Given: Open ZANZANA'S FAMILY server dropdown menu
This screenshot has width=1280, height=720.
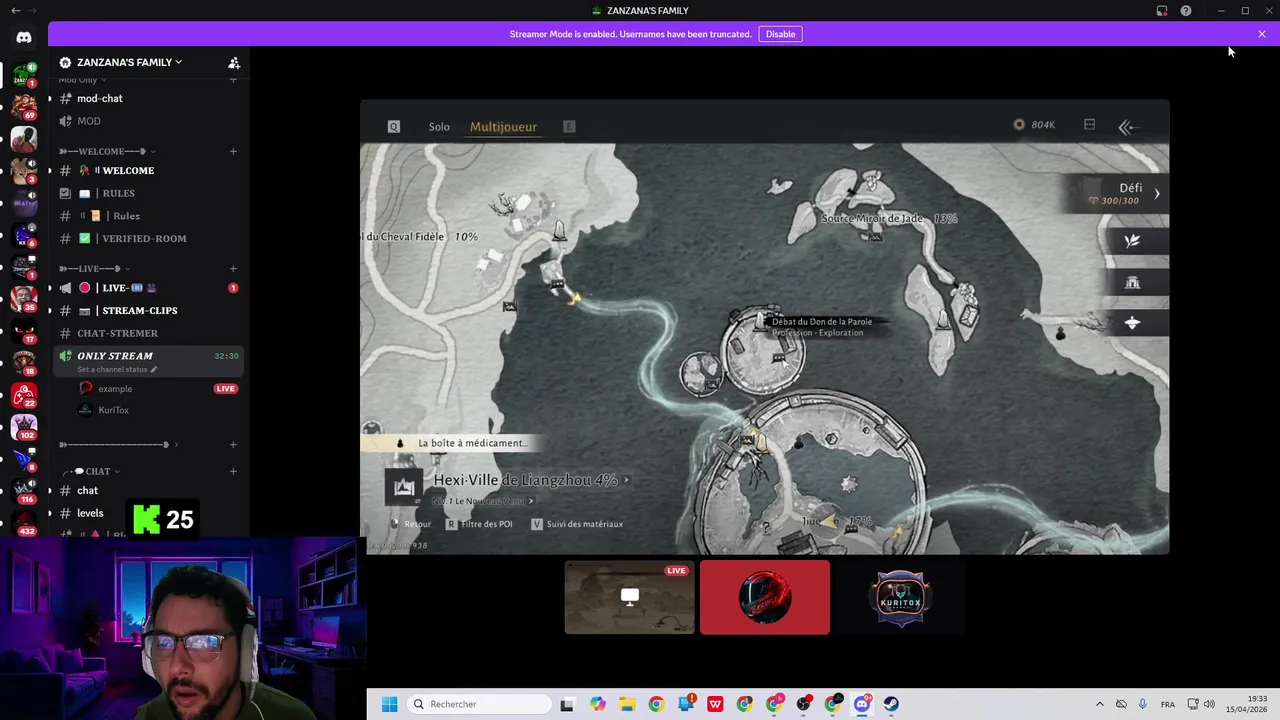Looking at the screenshot, I should pyautogui.click(x=130, y=62).
